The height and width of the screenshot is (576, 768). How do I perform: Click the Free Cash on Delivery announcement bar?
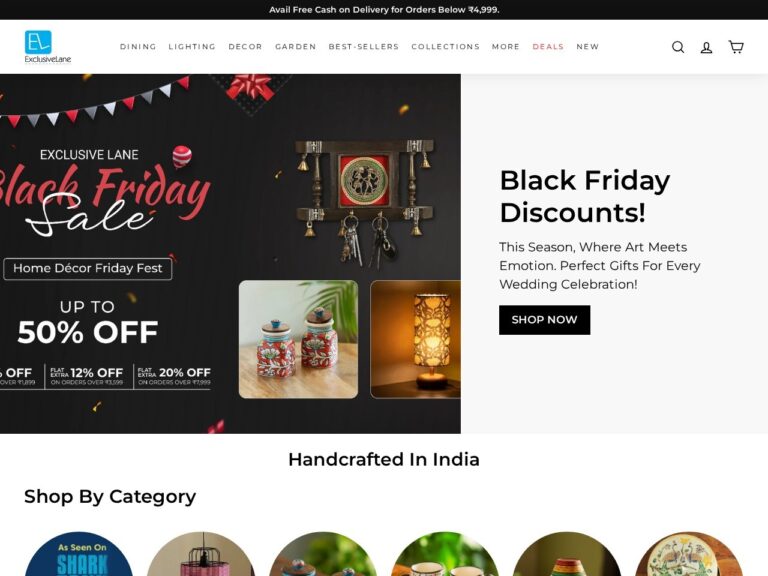tap(384, 10)
